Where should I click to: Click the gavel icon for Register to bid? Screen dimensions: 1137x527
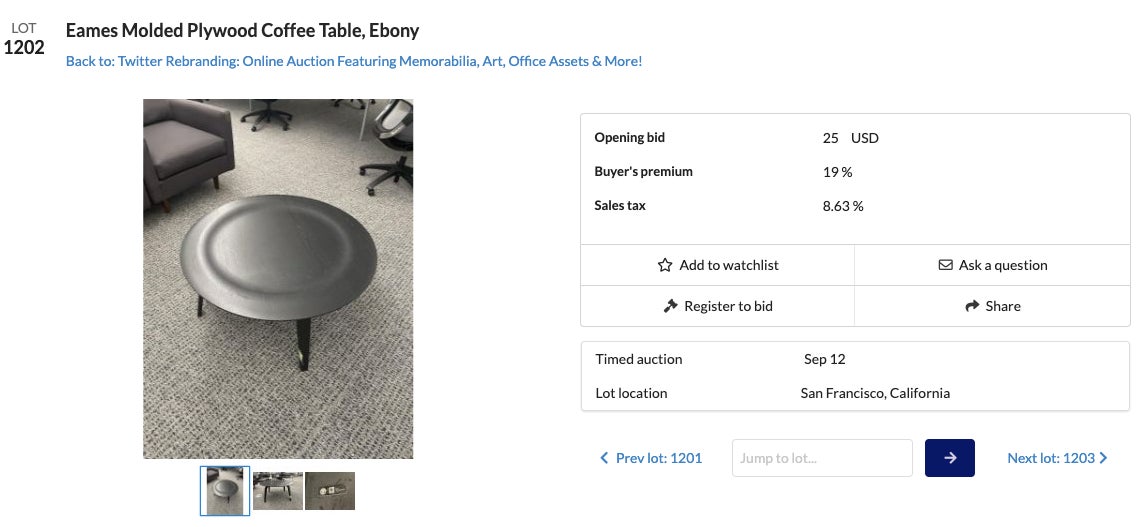coord(671,306)
